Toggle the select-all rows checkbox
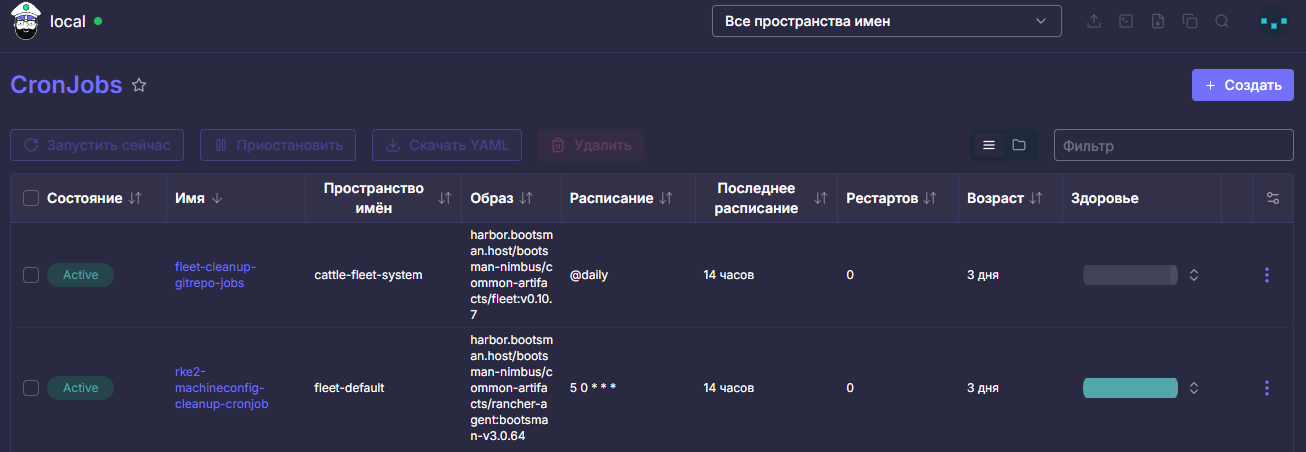Screen dimensions: 1306x452 coord(31,199)
